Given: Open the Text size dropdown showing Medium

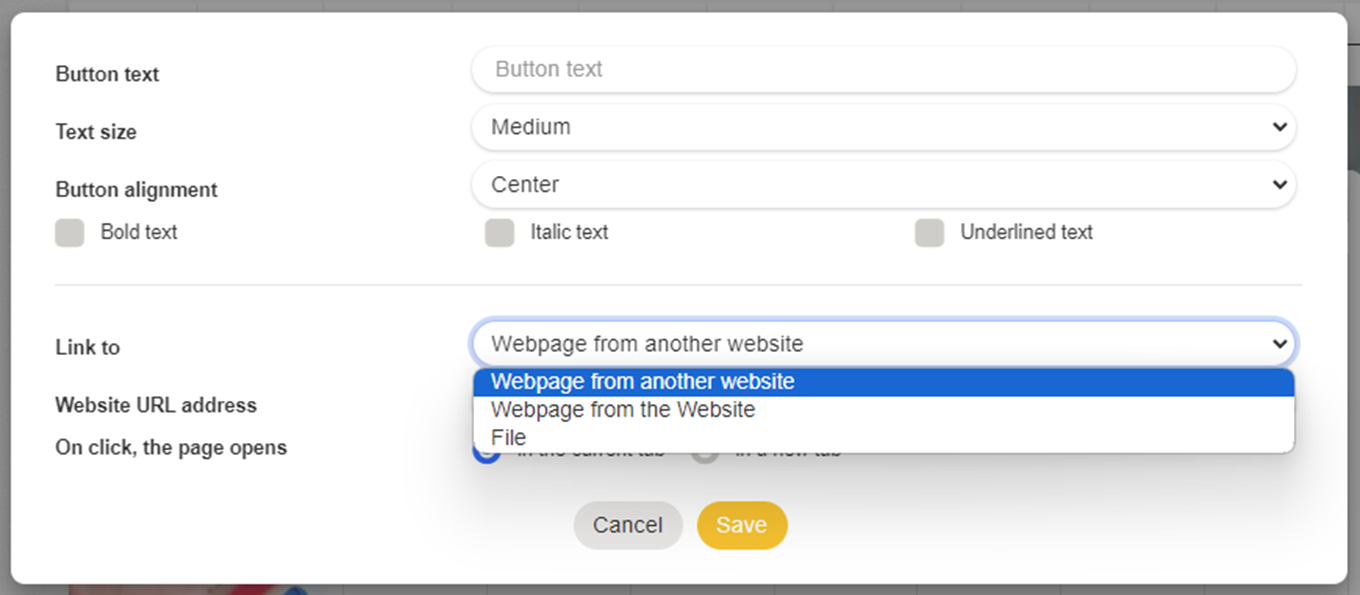Looking at the screenshot, I should [x=883, y=127].
